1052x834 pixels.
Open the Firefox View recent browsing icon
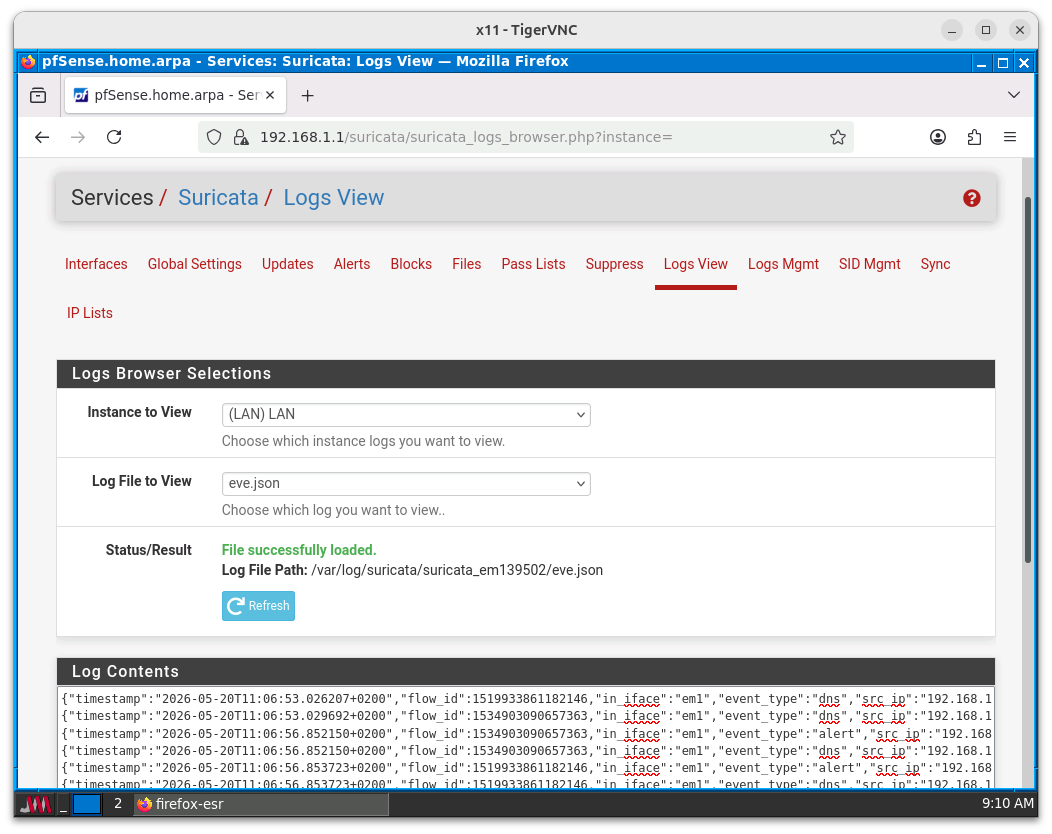pos(38,95)
